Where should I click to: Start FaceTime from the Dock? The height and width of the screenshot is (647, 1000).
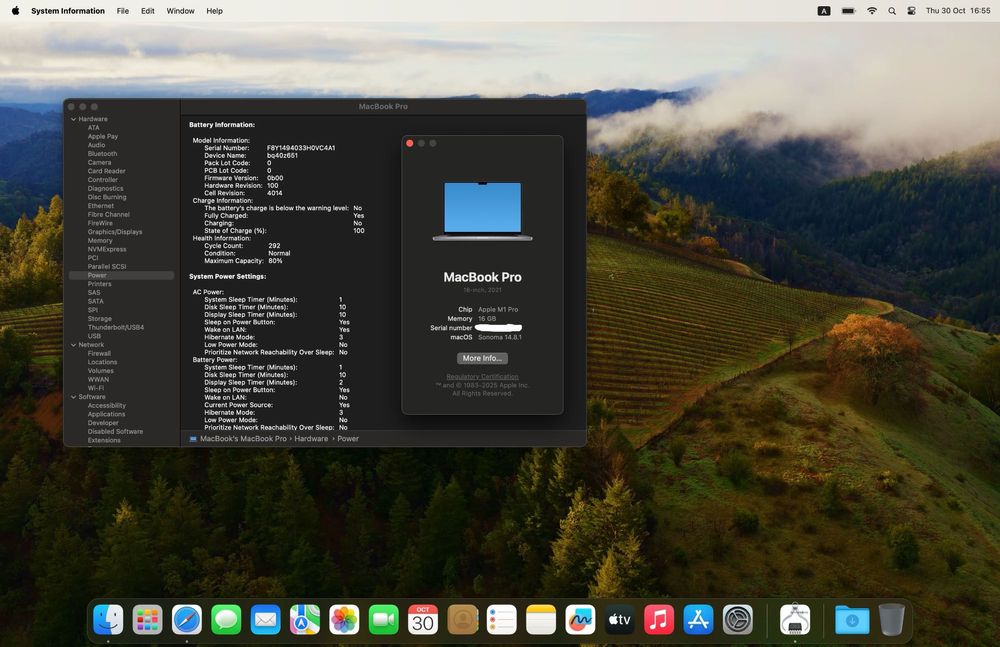(383, 620)
